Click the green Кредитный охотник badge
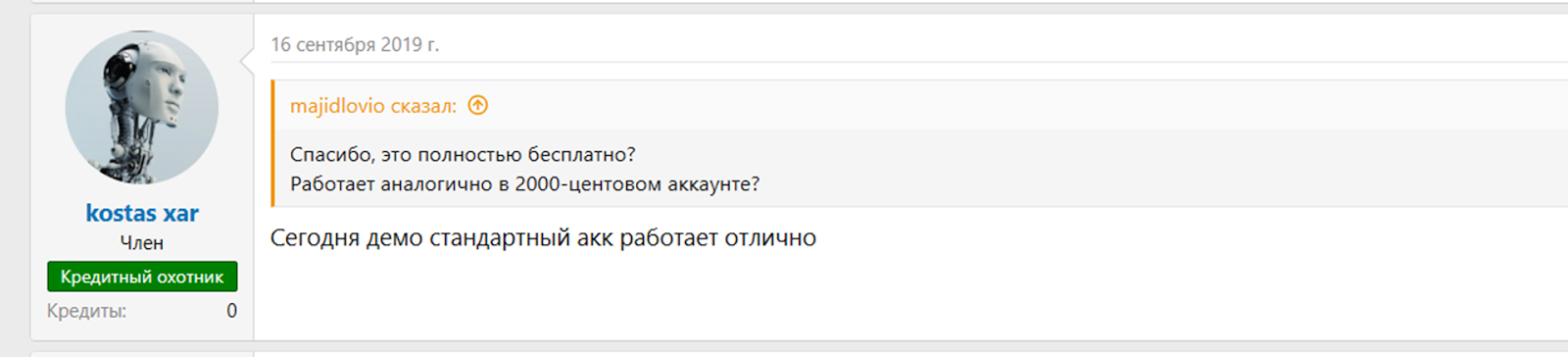 142,277
